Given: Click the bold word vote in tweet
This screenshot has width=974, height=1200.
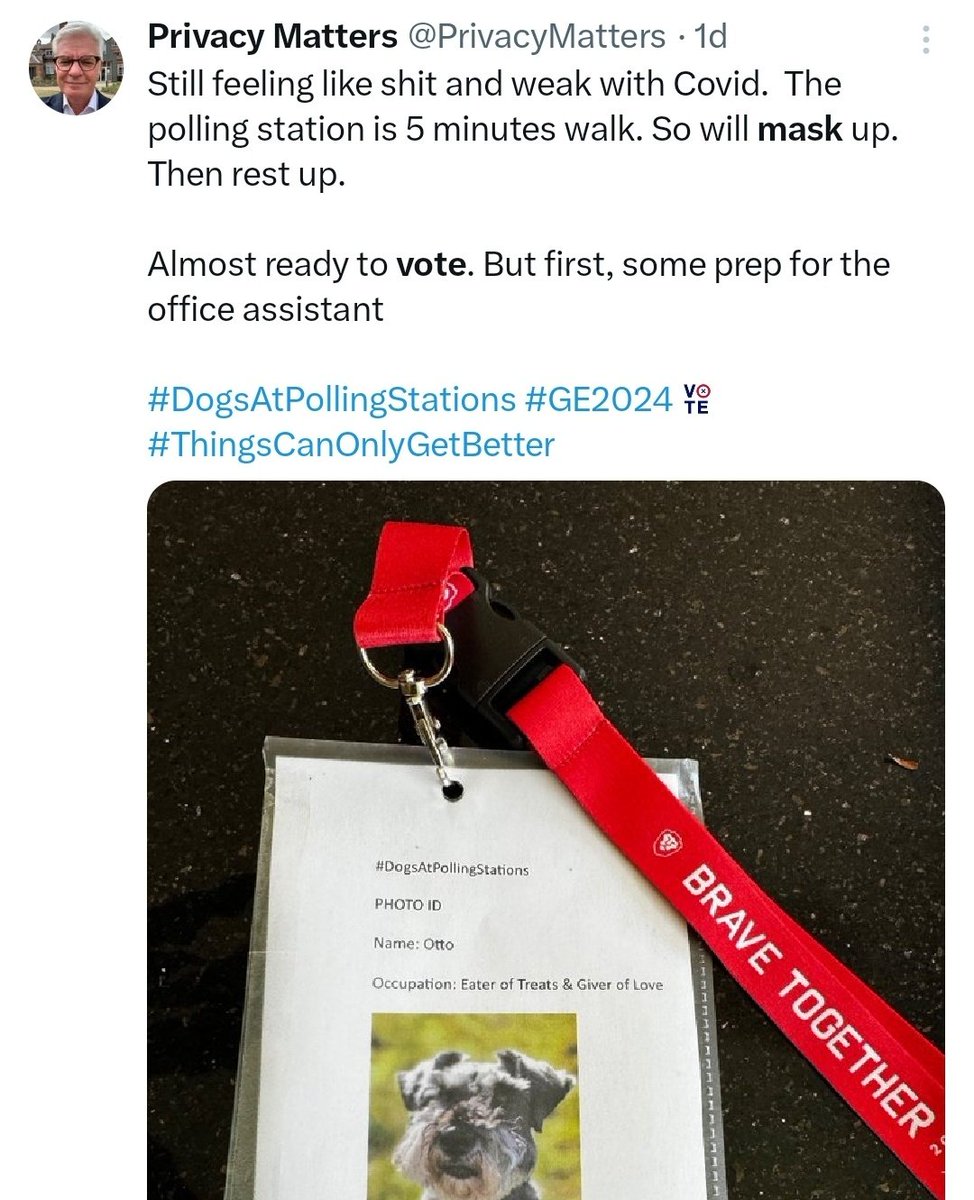Looking at the screenshot, I should [x=429, y=265].
